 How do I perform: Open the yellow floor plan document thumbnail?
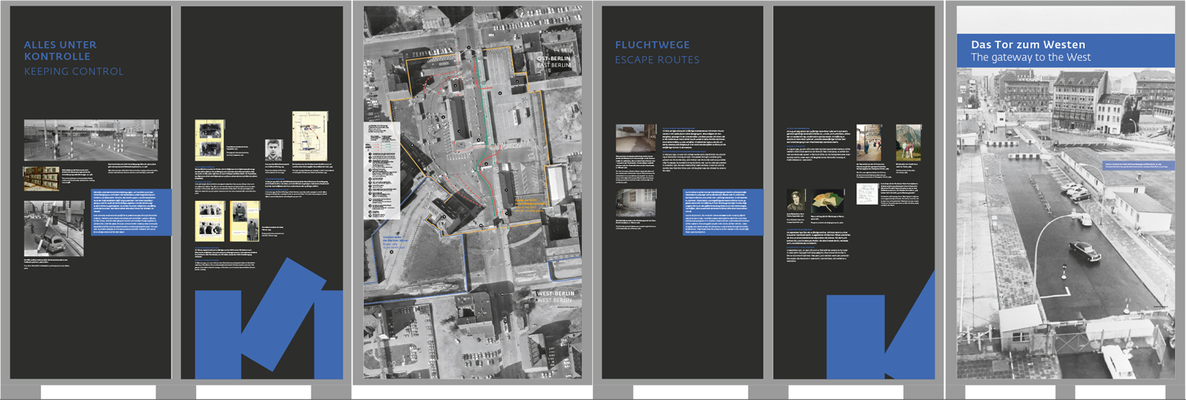click(309, 135)
